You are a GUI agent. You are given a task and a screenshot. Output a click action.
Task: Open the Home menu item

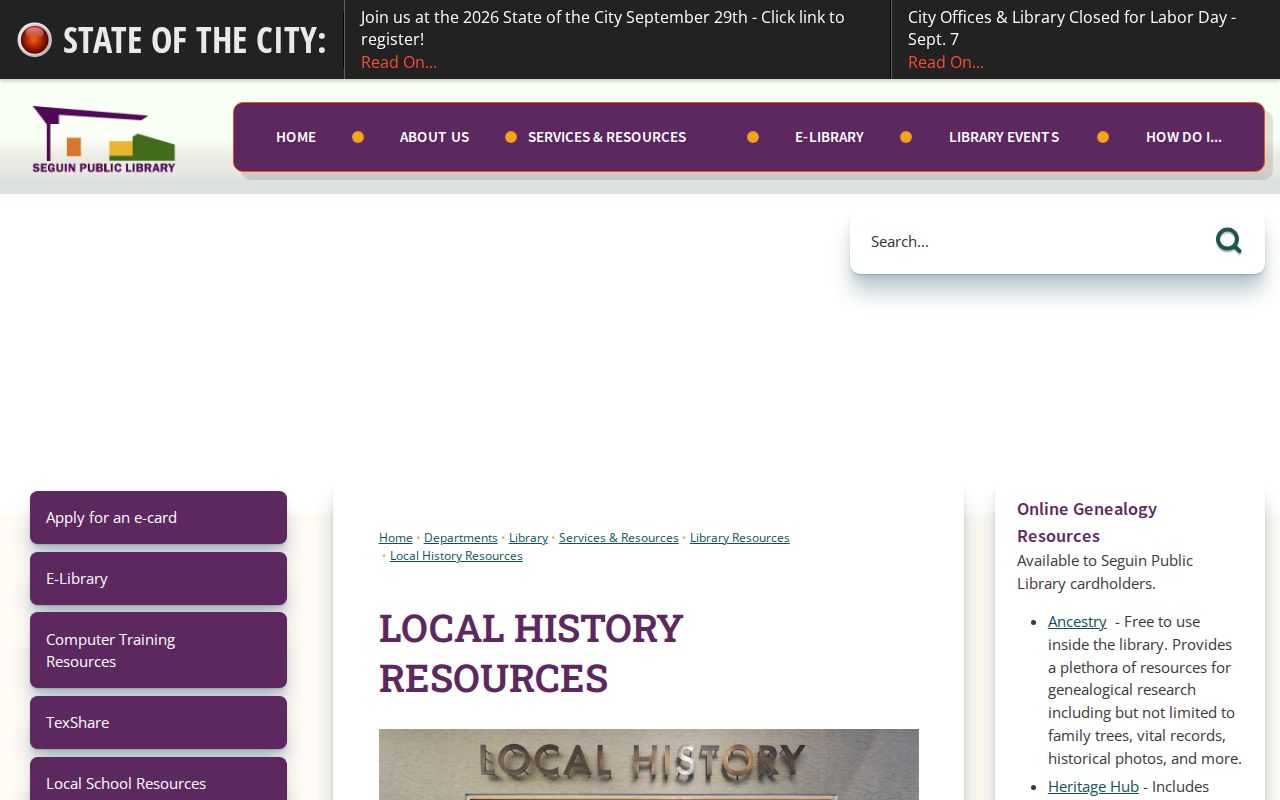tap(296, 137)
